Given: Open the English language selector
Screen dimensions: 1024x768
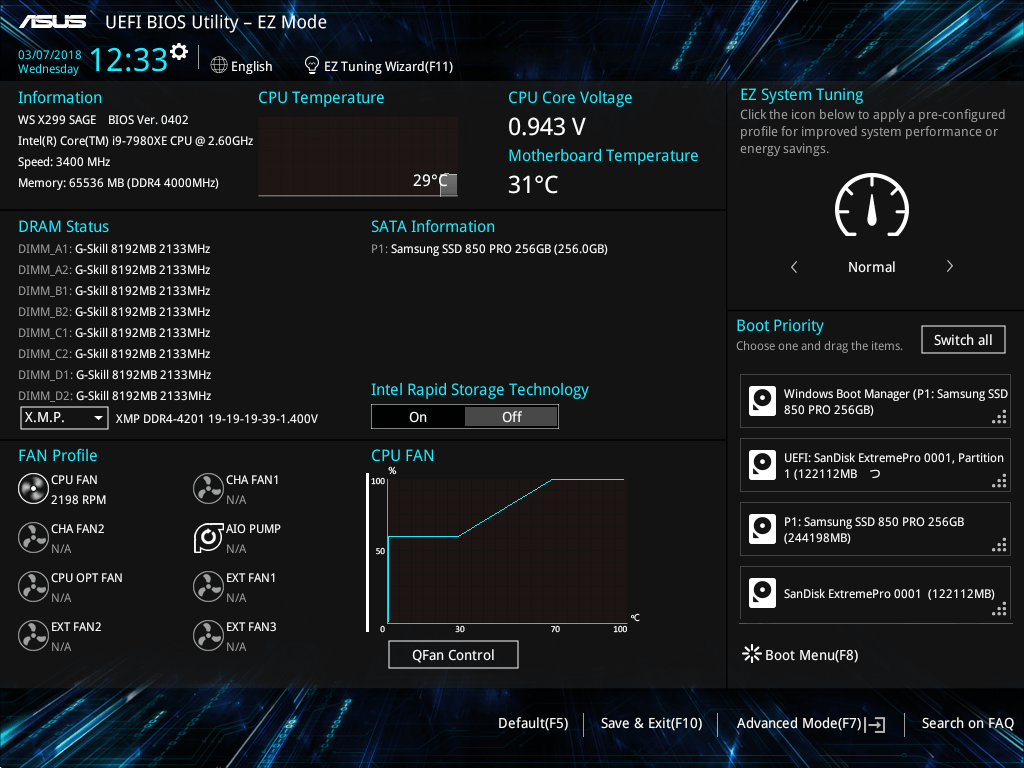Looking at the screenshot, I should click(x=242, y=66).
